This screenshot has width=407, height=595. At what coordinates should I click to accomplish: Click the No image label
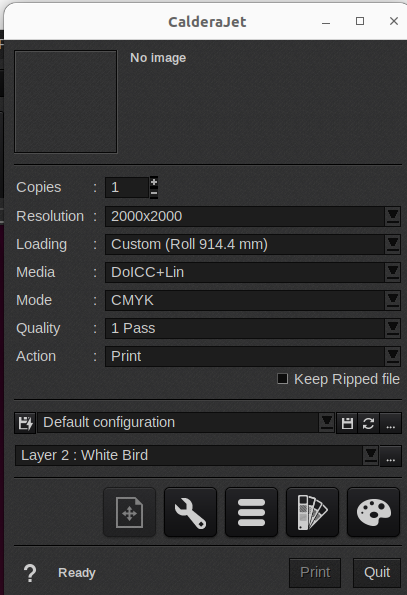click(158, 58)
